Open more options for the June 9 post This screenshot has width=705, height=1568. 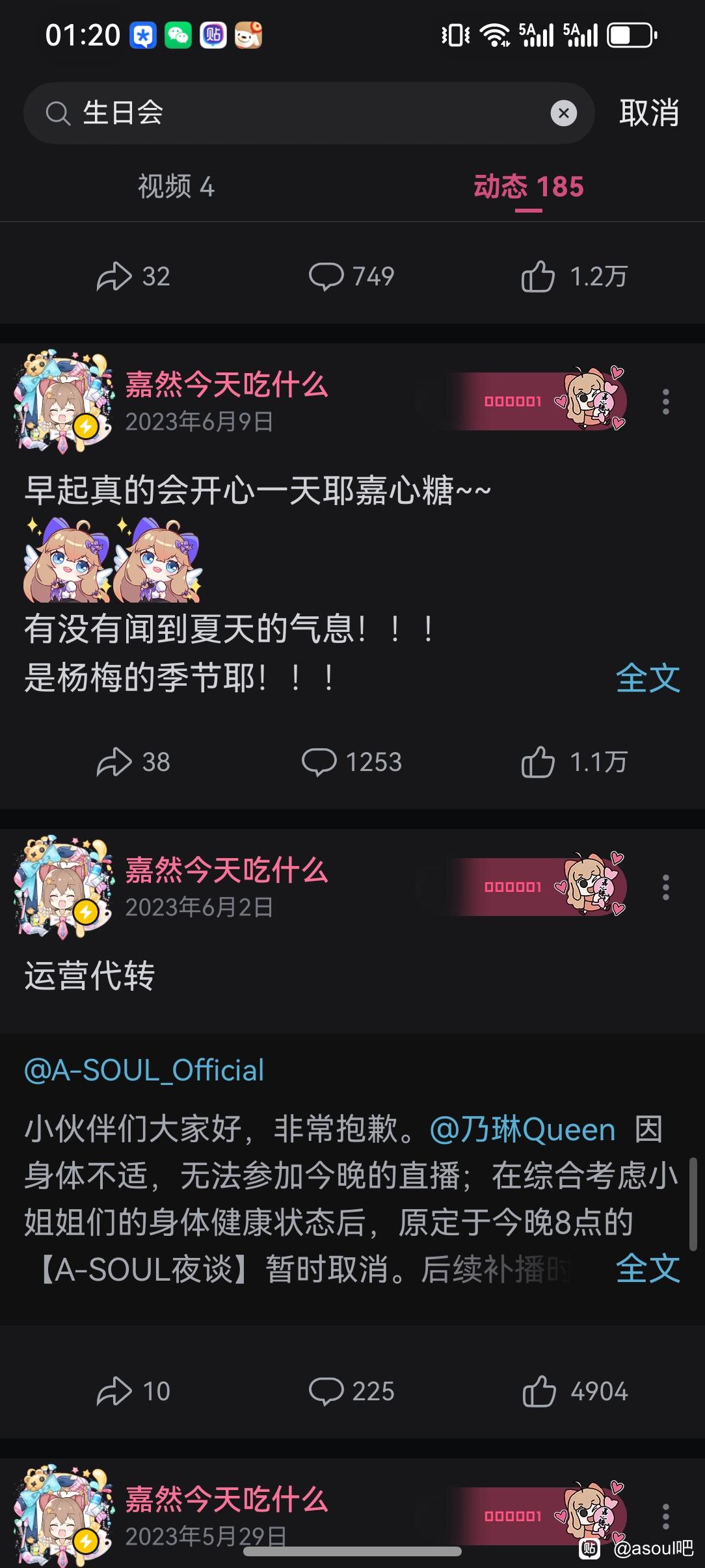(665, 402)
